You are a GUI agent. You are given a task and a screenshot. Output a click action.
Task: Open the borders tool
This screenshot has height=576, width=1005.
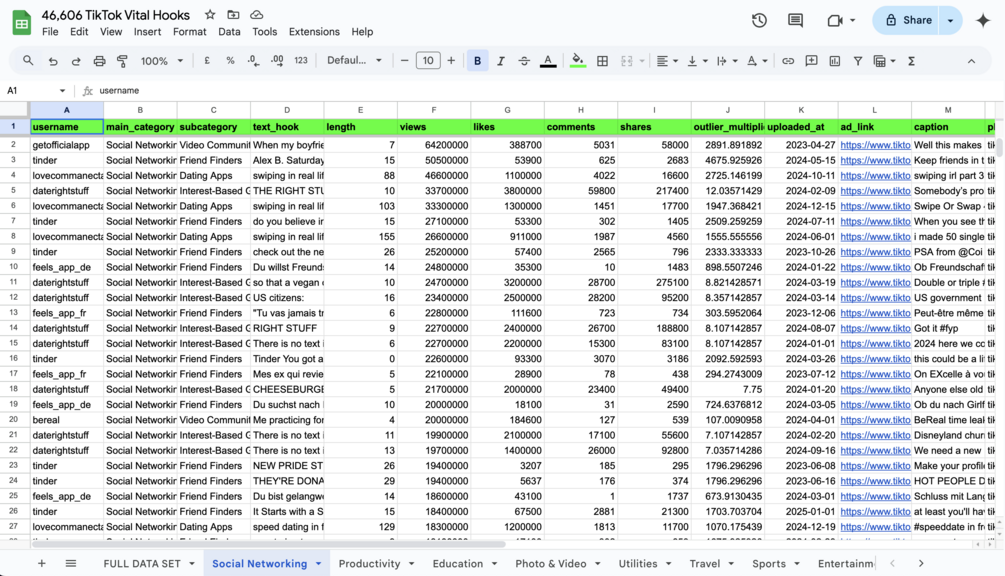point(602,61)
